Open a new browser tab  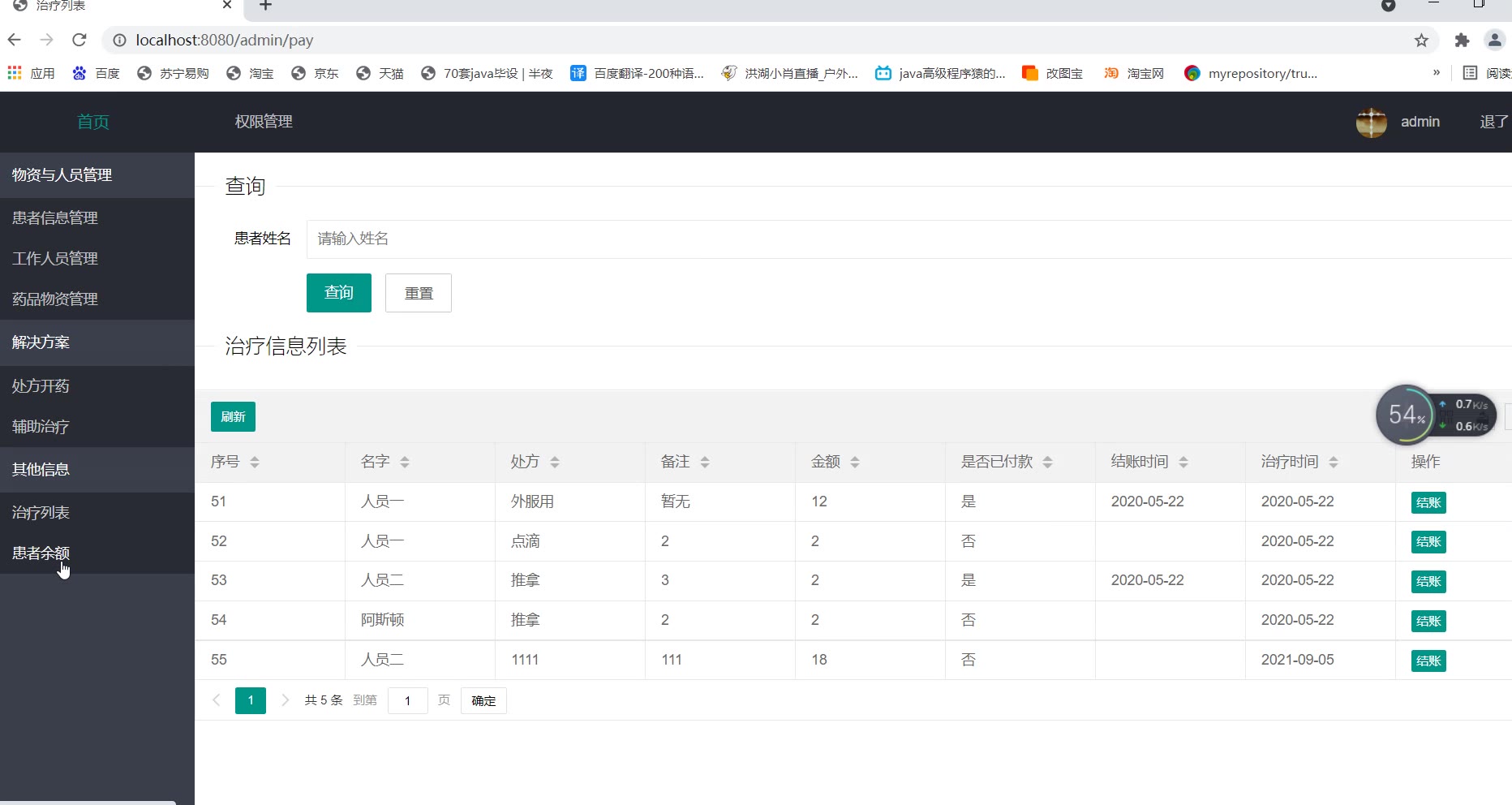click(x=265, y=6)
